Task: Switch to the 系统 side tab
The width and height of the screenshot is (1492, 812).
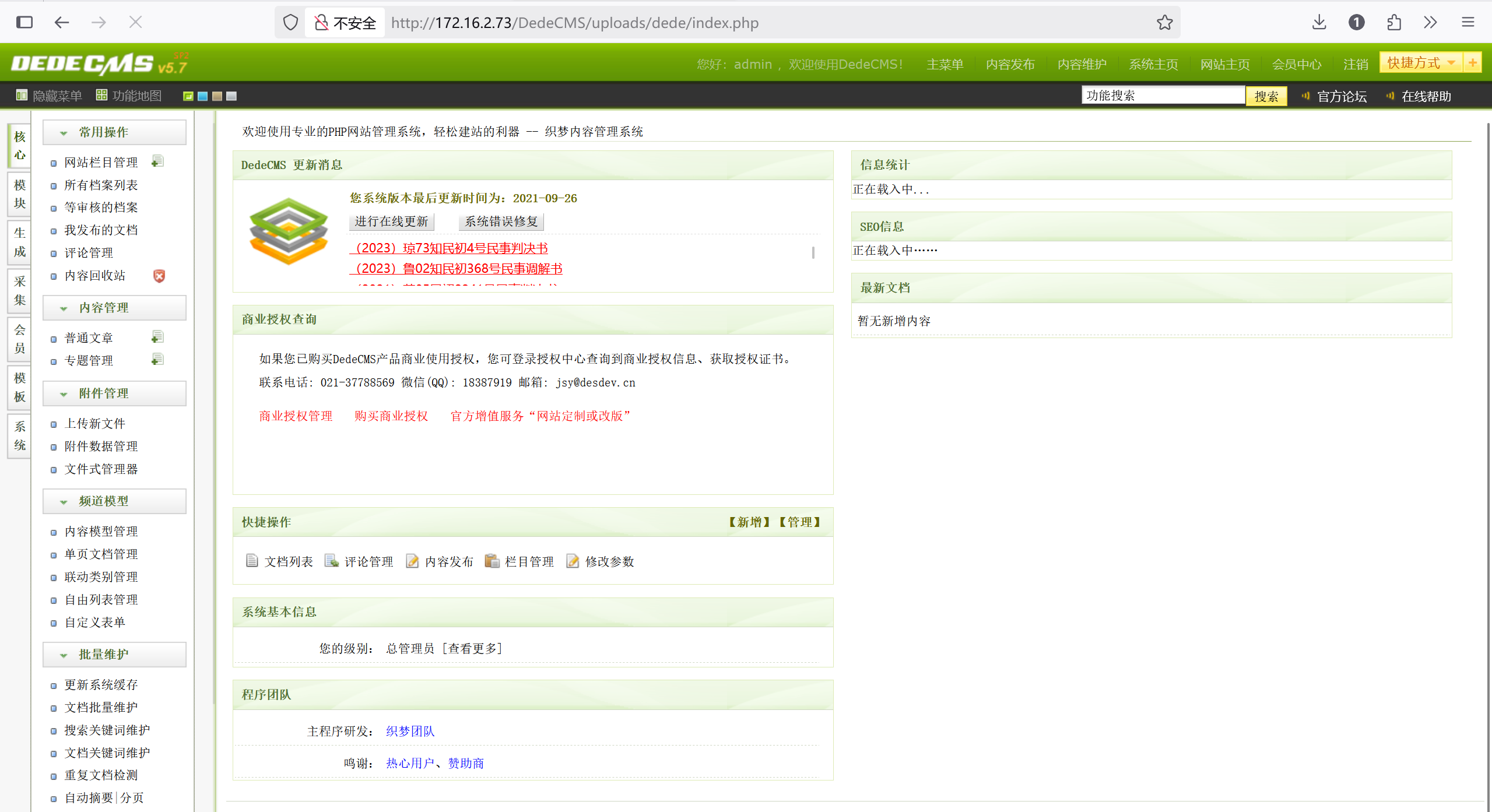Action: pyautogui.click(x=19, y=436)
